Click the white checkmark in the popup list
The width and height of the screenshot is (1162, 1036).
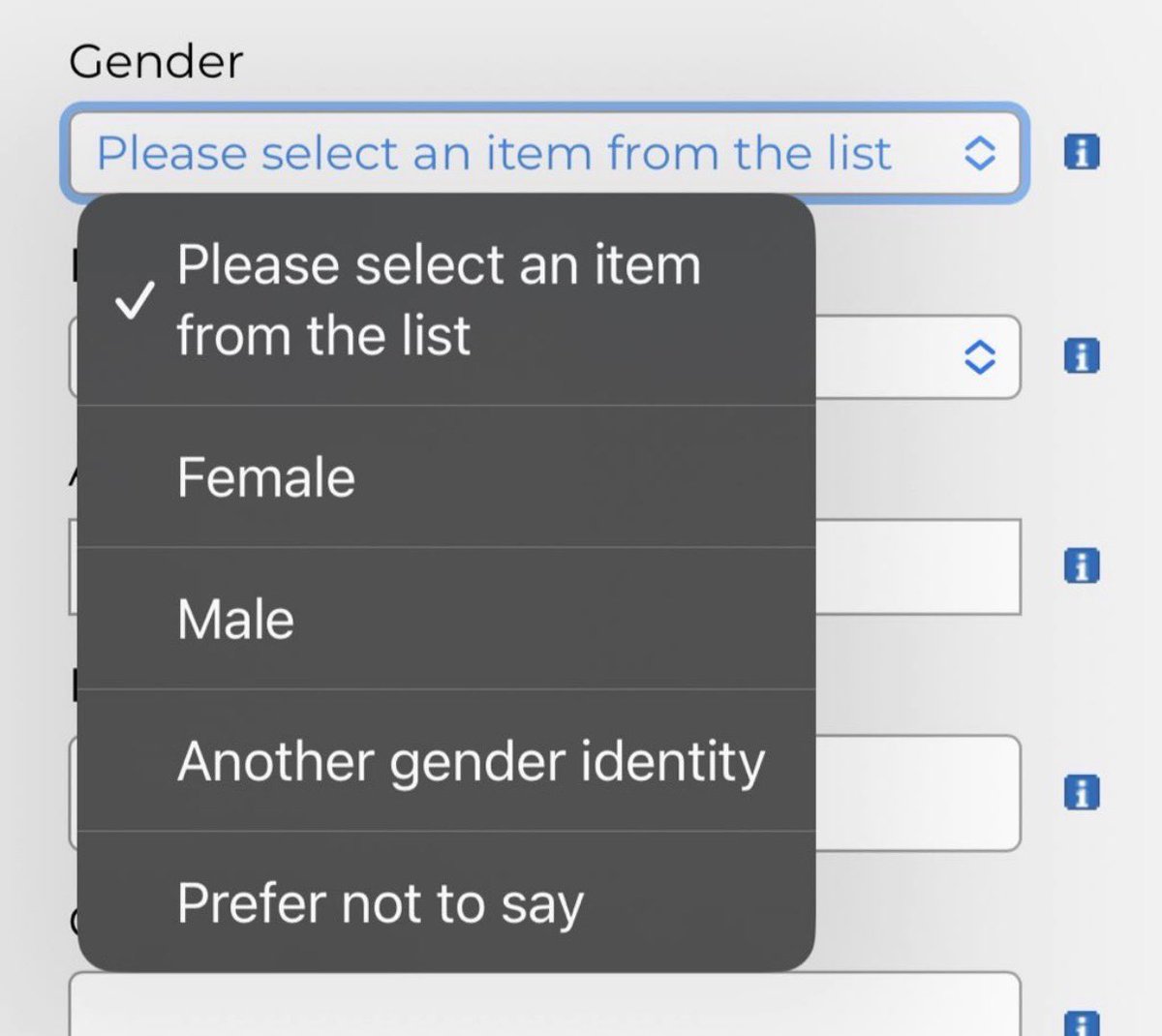[x=134, y=300]
